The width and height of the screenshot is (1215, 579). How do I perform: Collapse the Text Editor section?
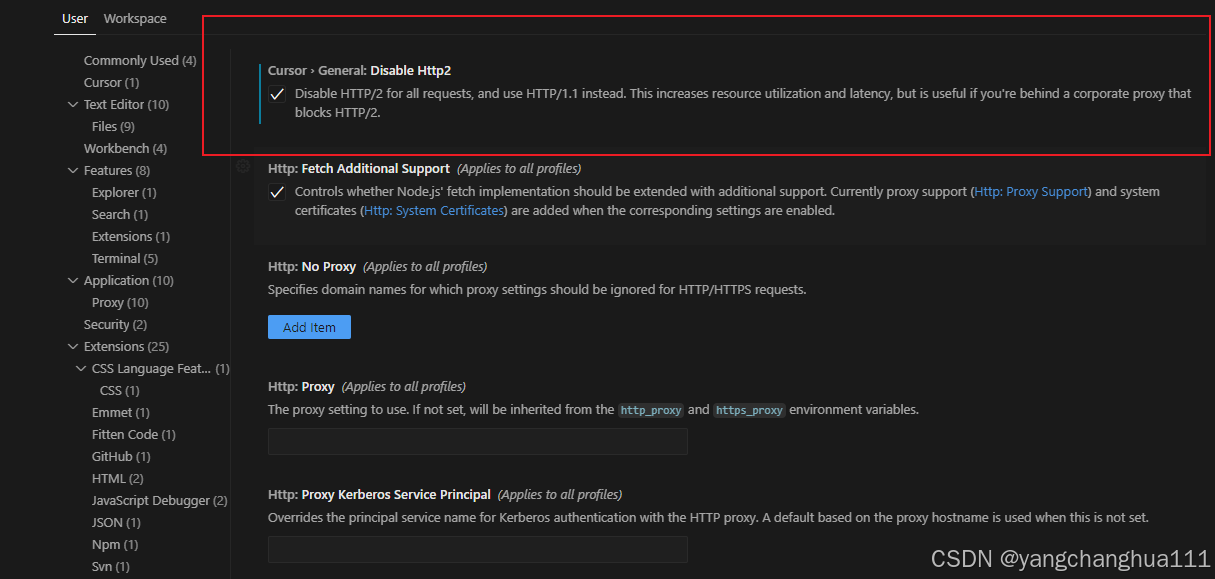pyautogui.click(x=73, y=104)
